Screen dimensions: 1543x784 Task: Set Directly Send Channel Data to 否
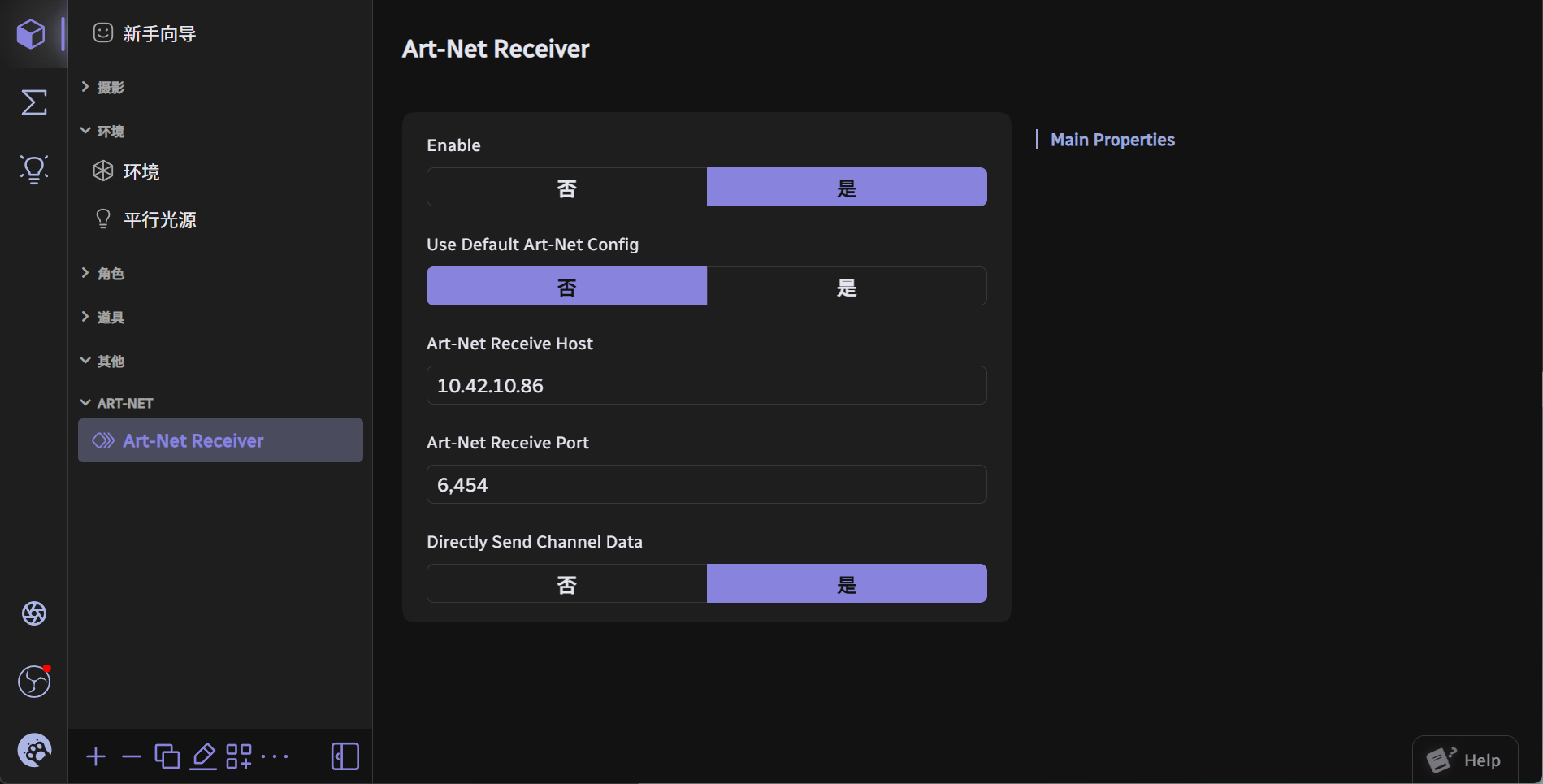[x=567, y=583]
